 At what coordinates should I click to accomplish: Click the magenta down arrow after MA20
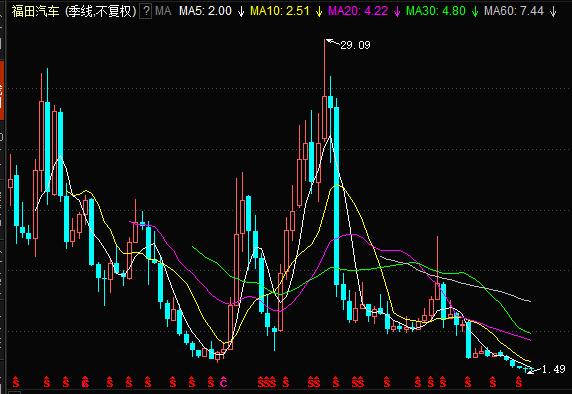coord(397,12)
